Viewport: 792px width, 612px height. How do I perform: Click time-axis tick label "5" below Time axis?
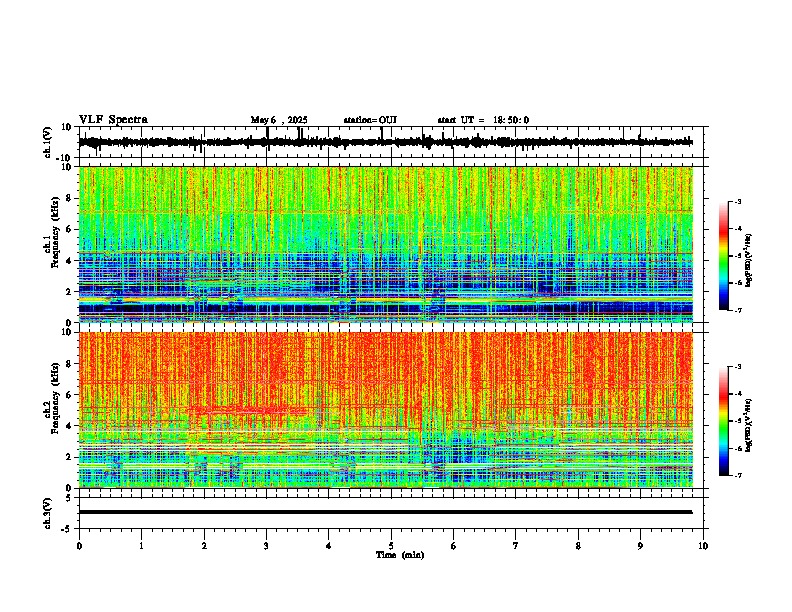coord(391,546)
